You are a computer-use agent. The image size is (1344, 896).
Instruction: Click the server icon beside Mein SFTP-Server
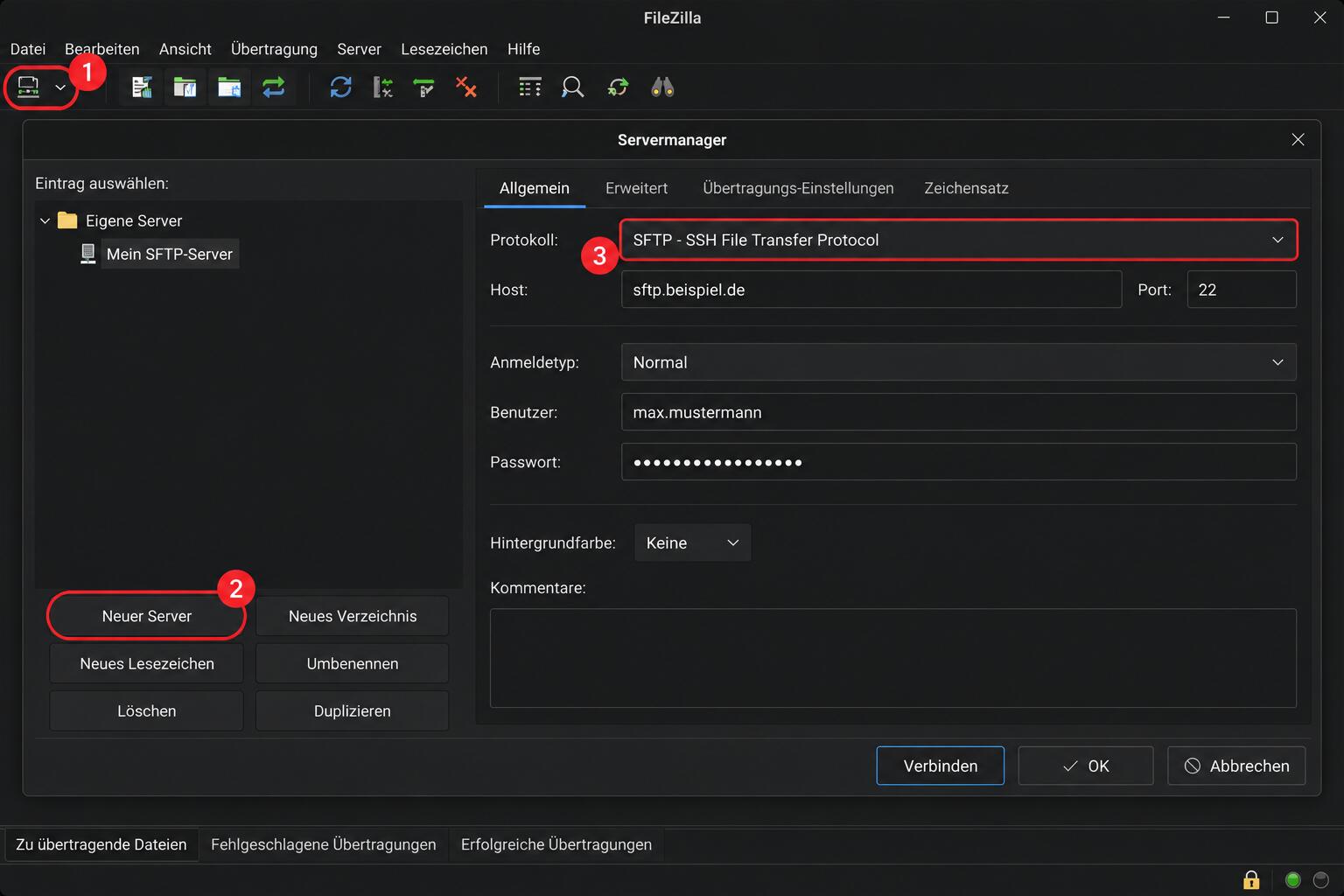pos(87,254)
